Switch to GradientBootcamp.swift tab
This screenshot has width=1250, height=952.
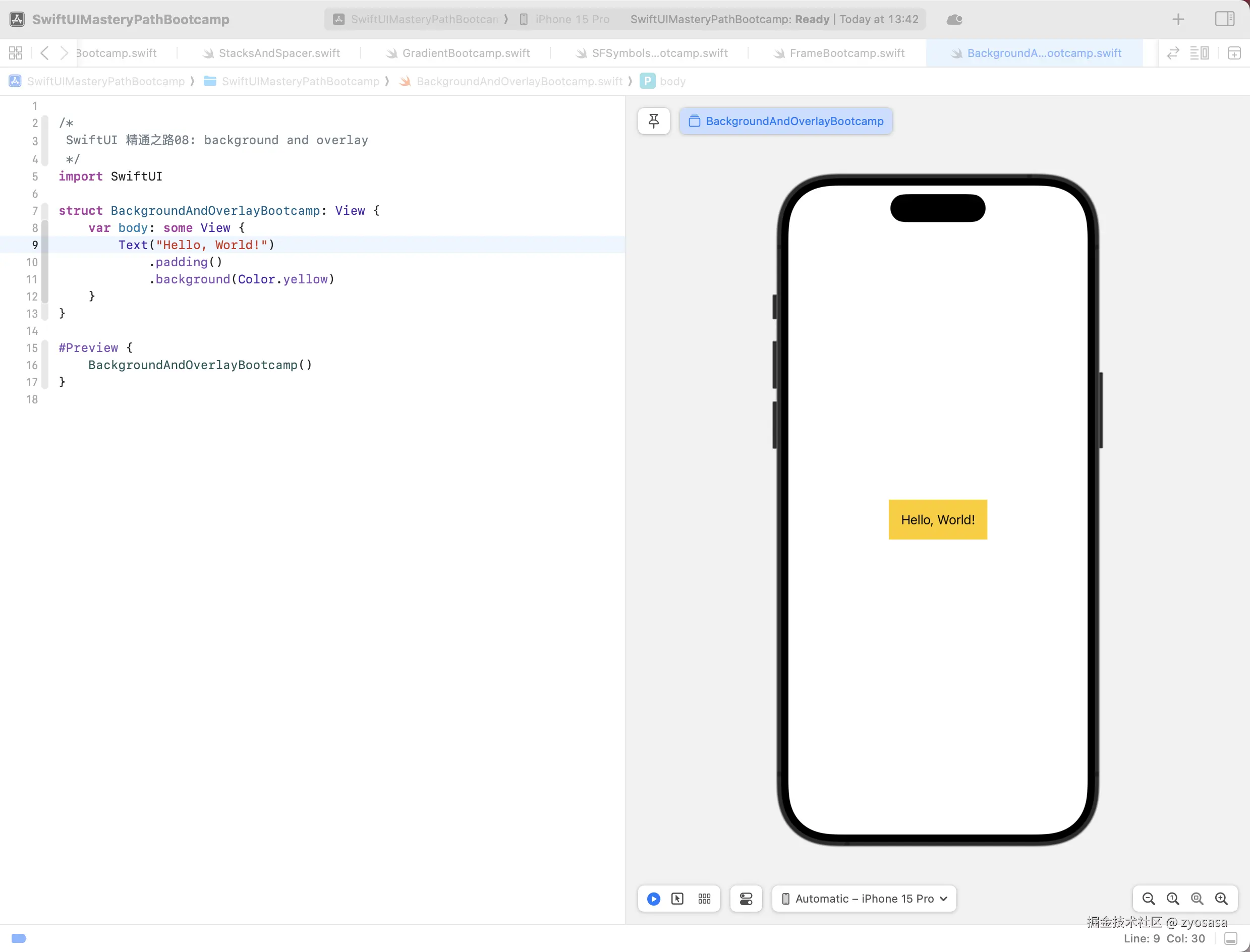466,53
